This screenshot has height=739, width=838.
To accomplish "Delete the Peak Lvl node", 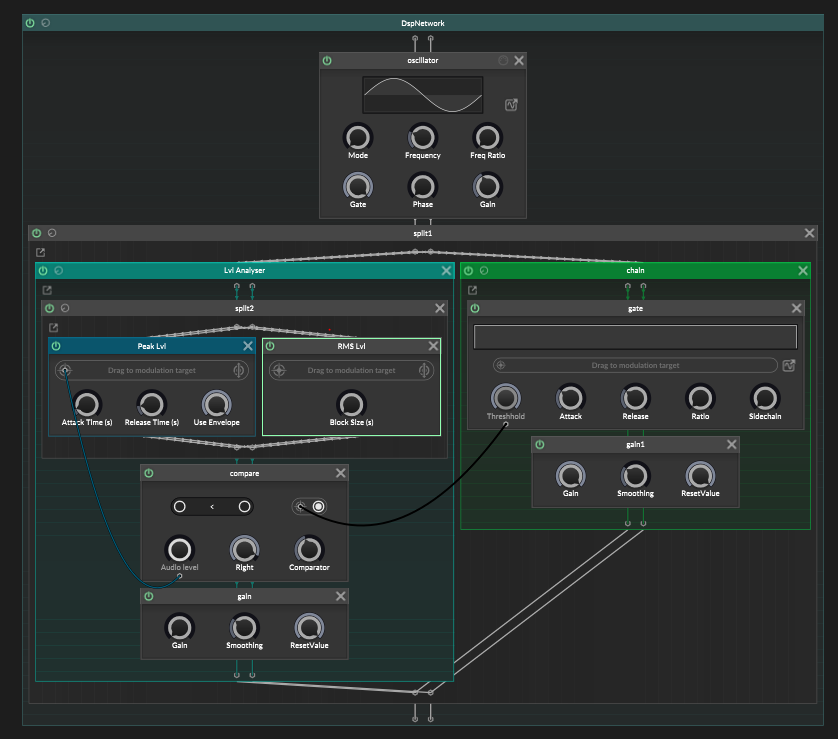I will click(248, 346).
